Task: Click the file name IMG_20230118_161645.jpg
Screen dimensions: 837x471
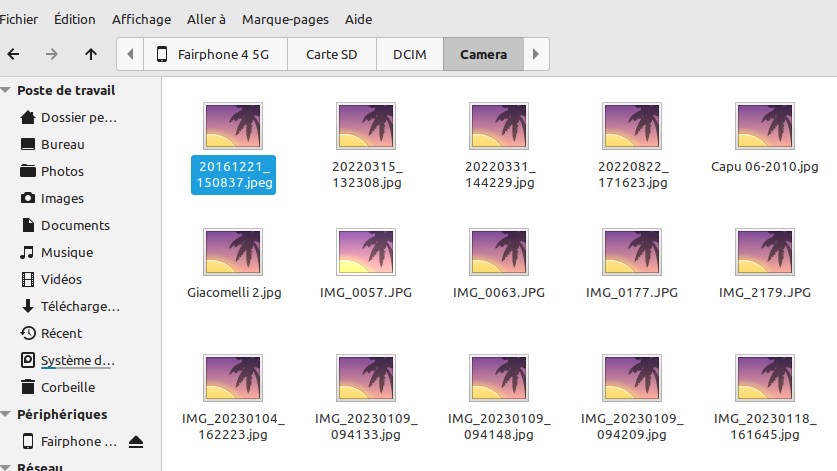Action: coord(765,427)
